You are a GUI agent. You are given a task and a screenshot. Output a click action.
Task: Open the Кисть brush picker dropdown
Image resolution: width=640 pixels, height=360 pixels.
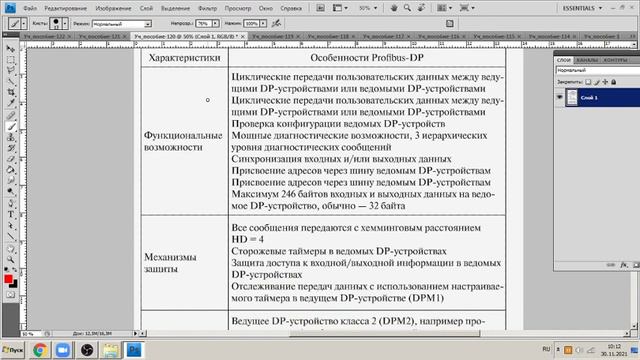point(64,24)
